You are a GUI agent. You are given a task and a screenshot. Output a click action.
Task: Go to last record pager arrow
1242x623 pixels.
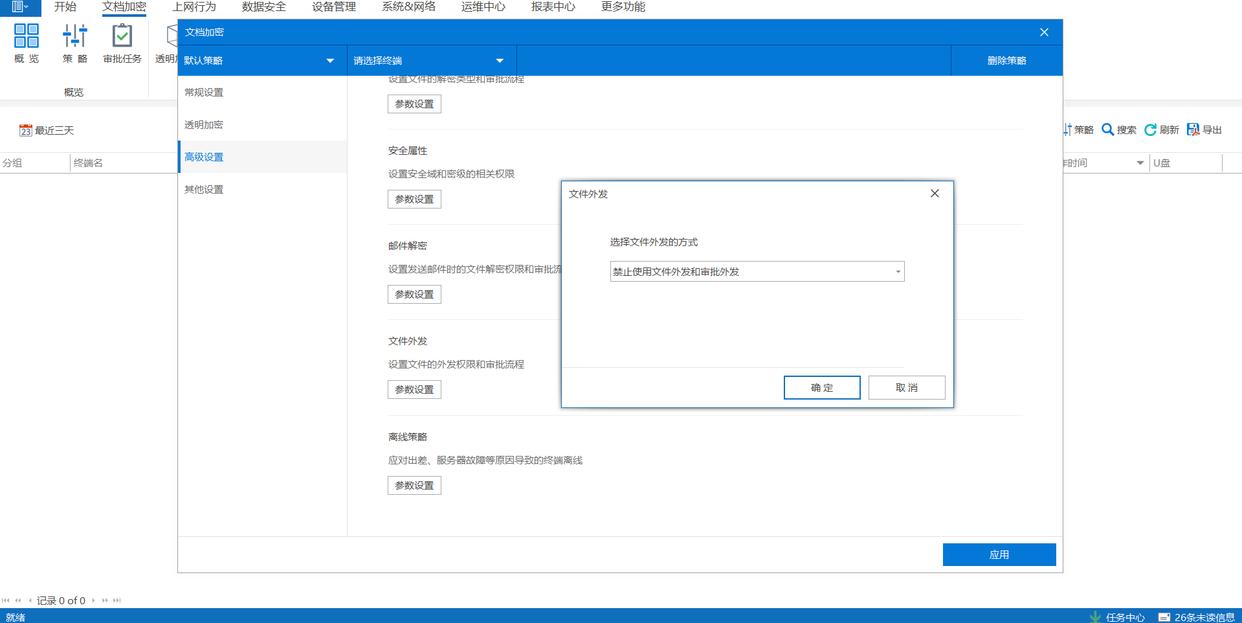[117, 601]
